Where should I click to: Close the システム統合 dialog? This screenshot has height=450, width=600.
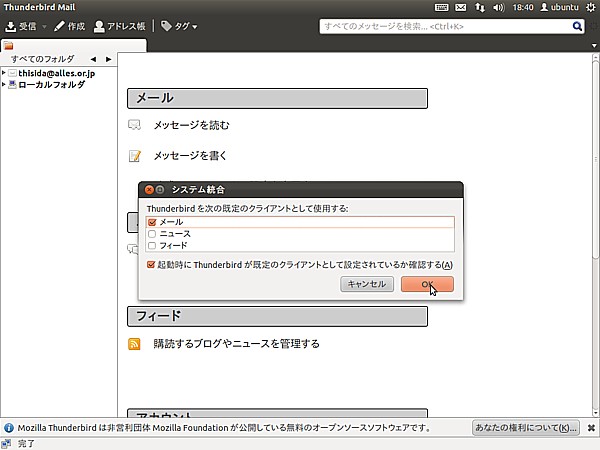149,189
